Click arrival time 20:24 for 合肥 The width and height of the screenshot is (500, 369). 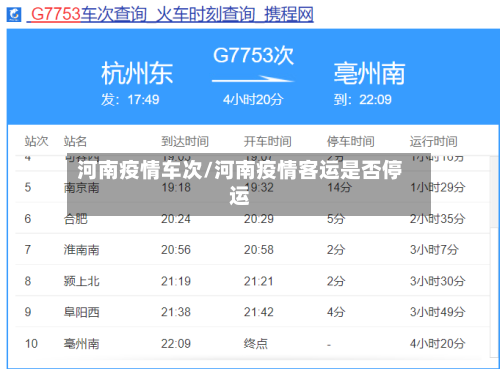point(176,219)
